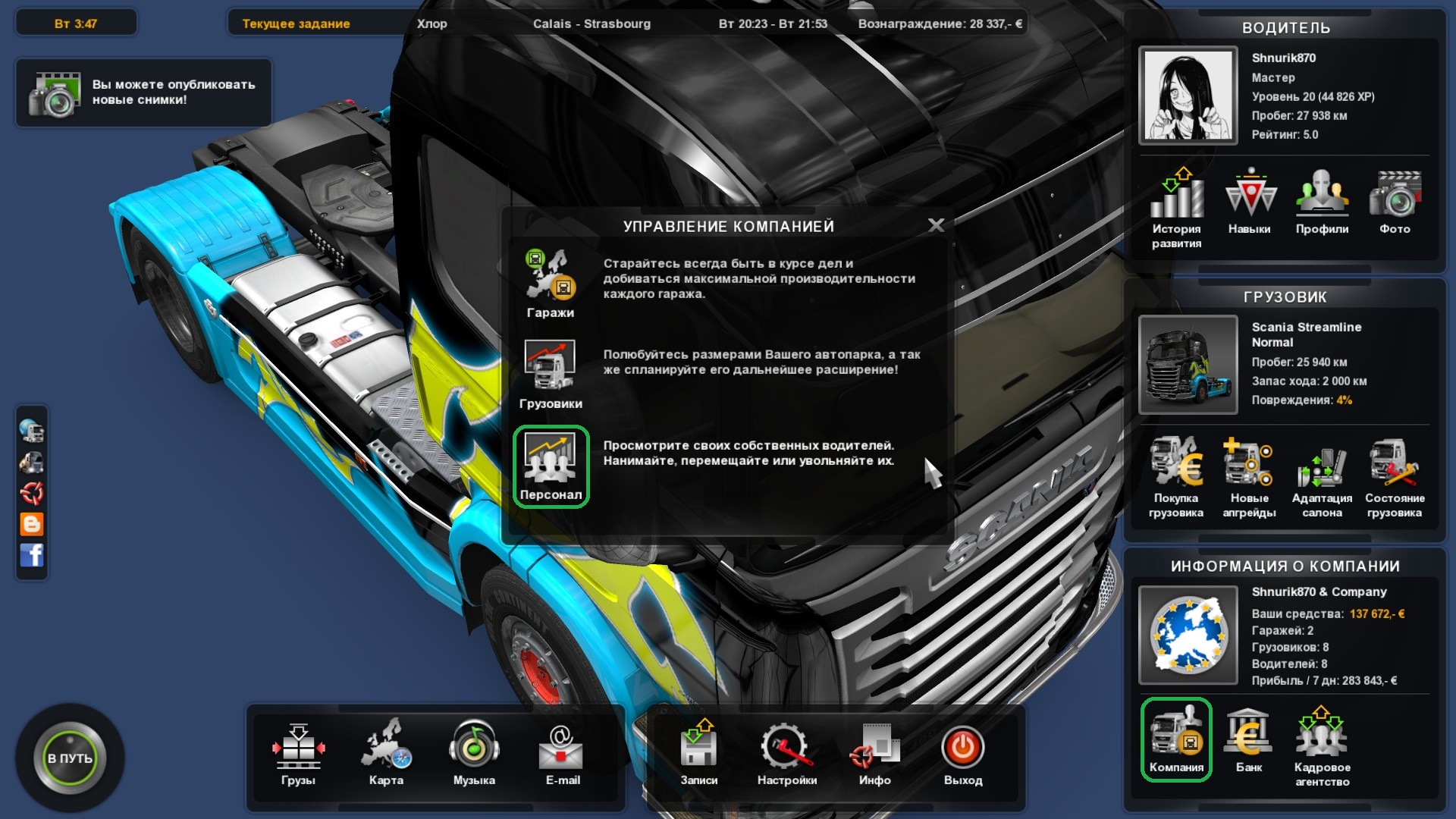This screenshot has height=819, width=1456.
Task: Open the Грузы freight market
Action: [x=298, y=747]
